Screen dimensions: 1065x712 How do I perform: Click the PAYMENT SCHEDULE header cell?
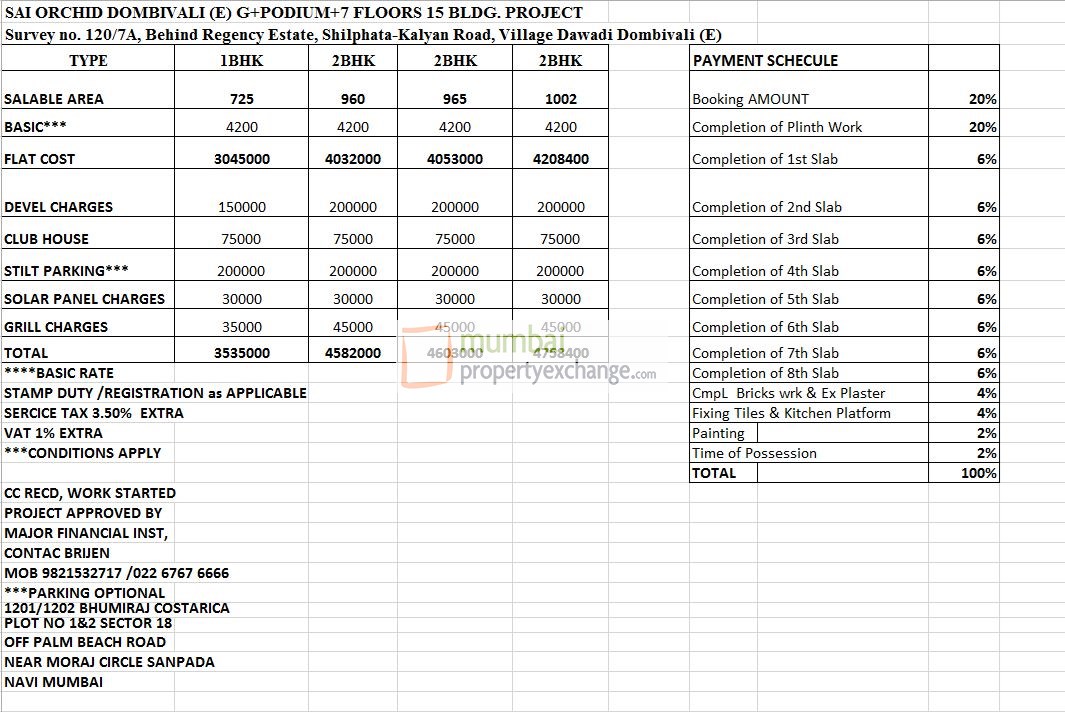pos(765,59)
